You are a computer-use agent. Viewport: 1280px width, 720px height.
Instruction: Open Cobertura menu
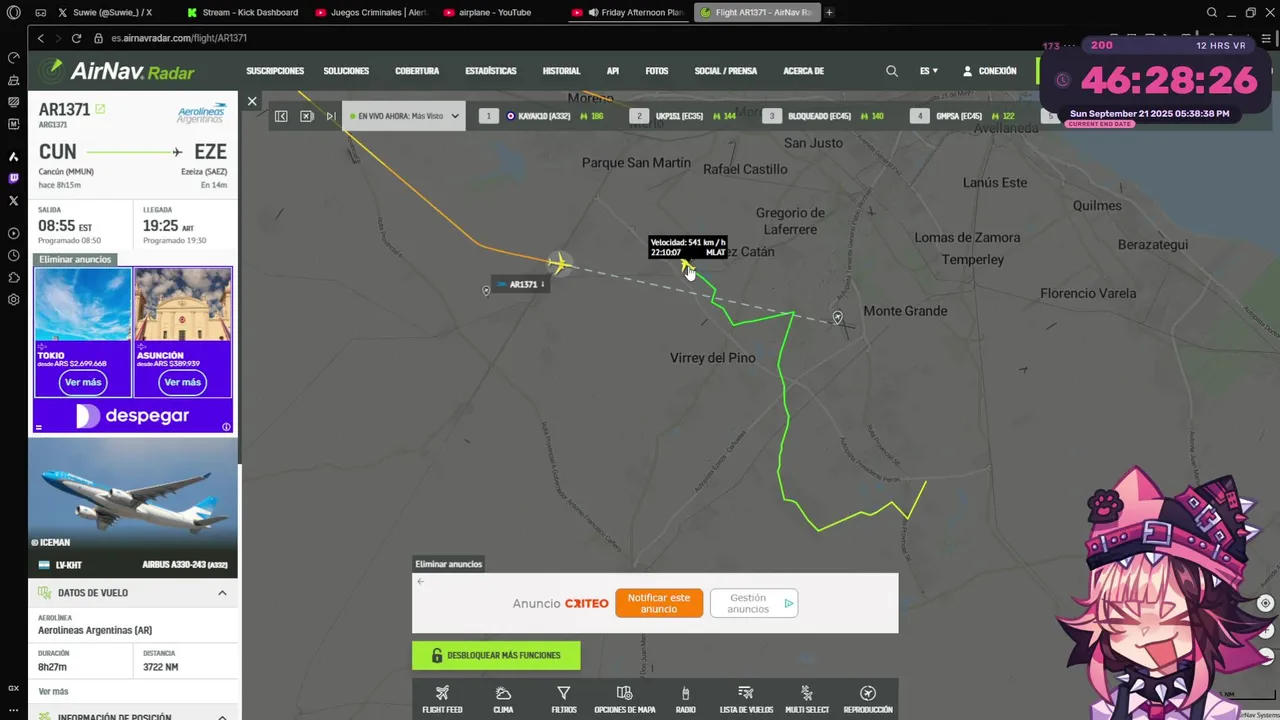417,71
